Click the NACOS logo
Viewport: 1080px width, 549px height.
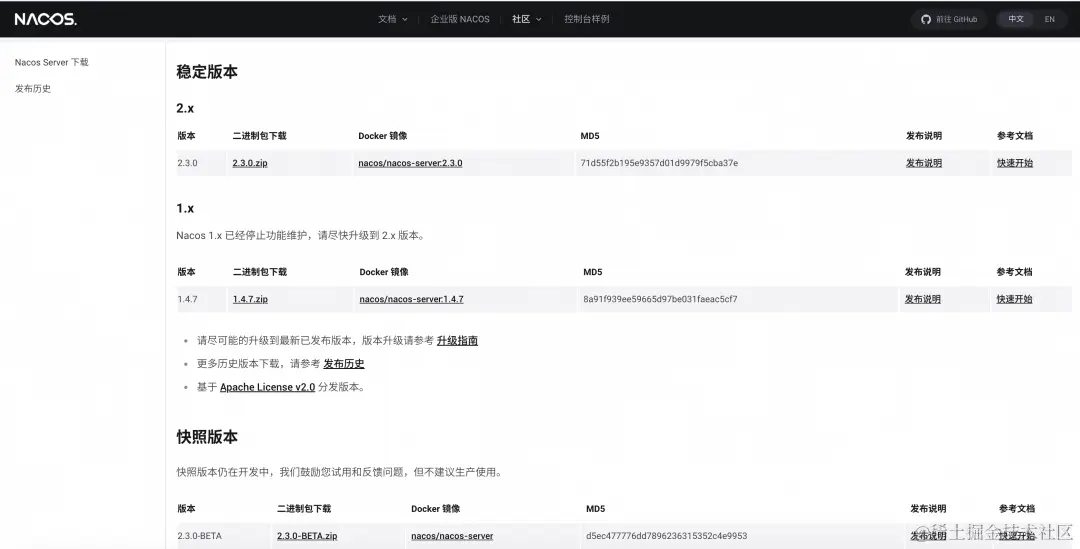(x=45, y=19)
